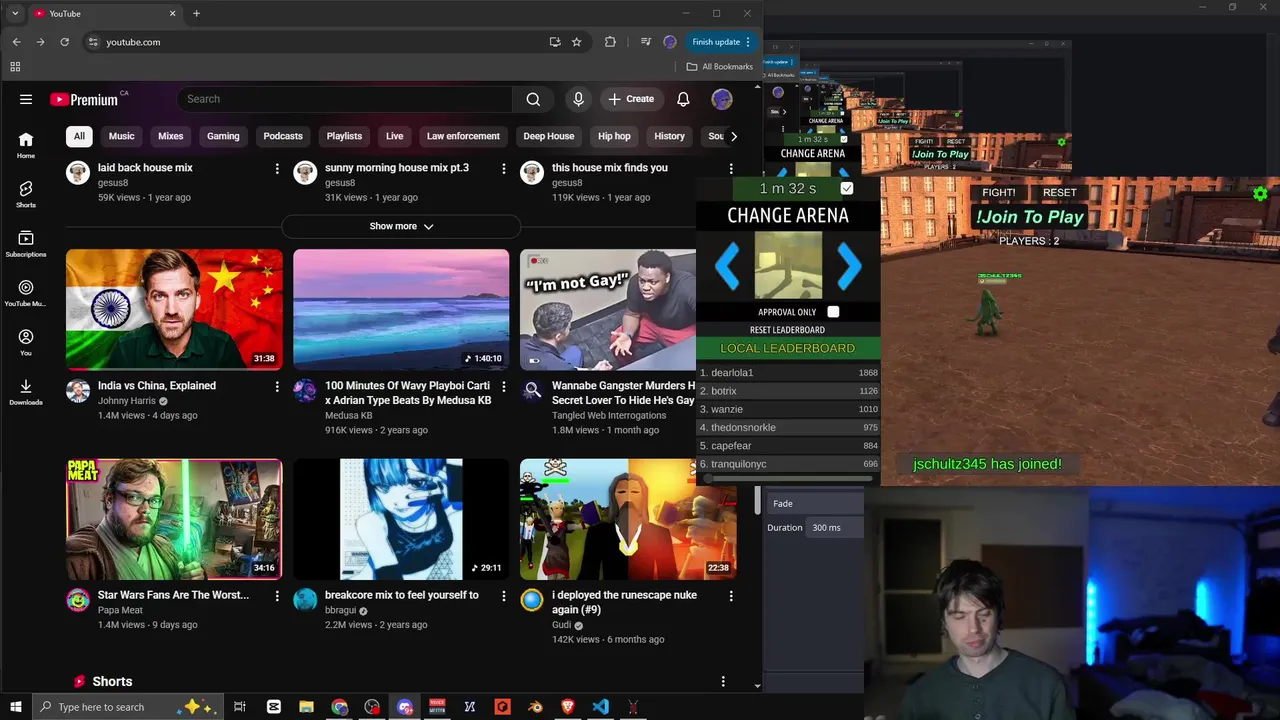Open Shorts in the sidebar
Screen dimensions: 1280x720
26,194
